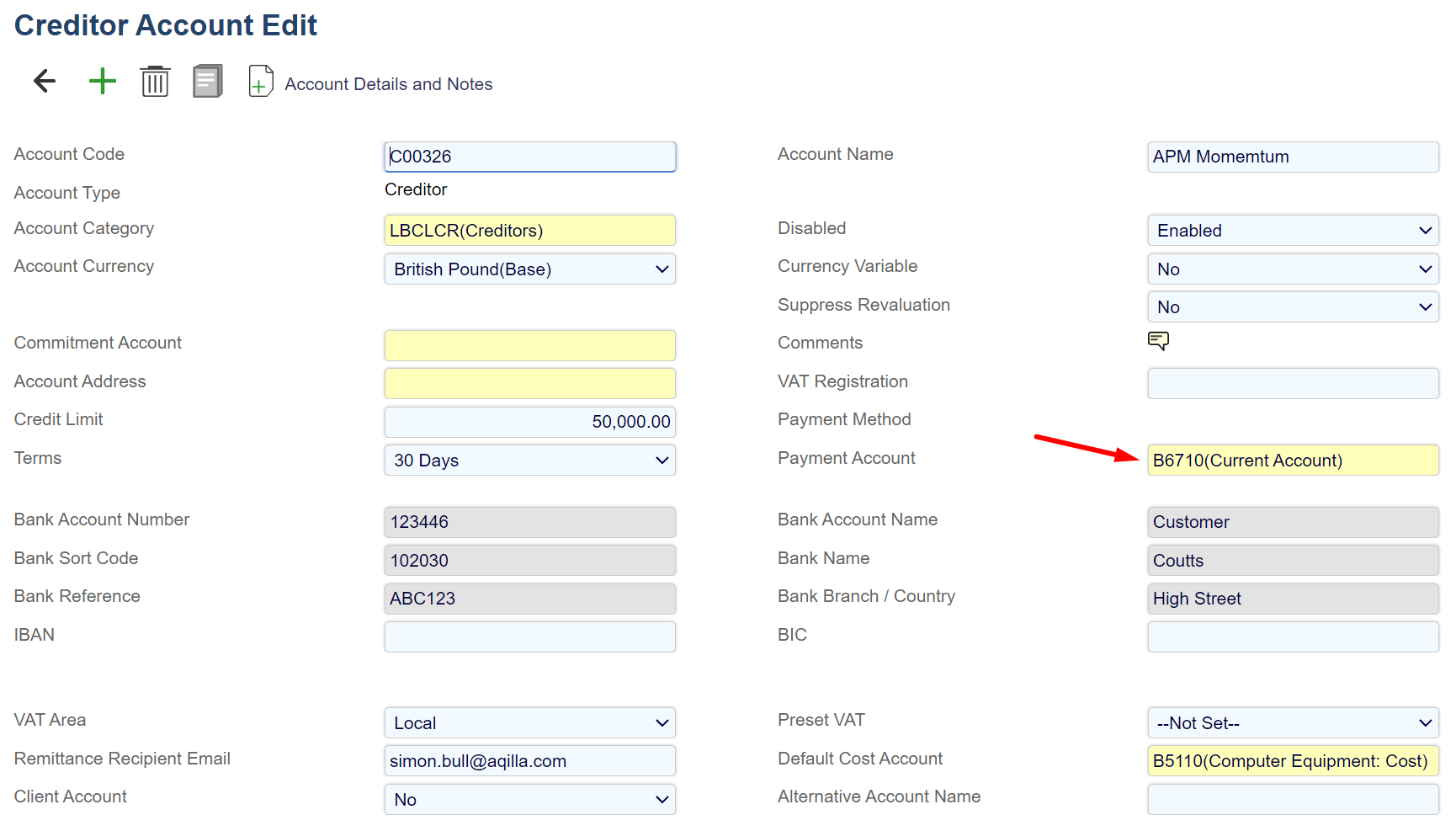
Task: Click the back arrow icon
Action: coord(45,81)
